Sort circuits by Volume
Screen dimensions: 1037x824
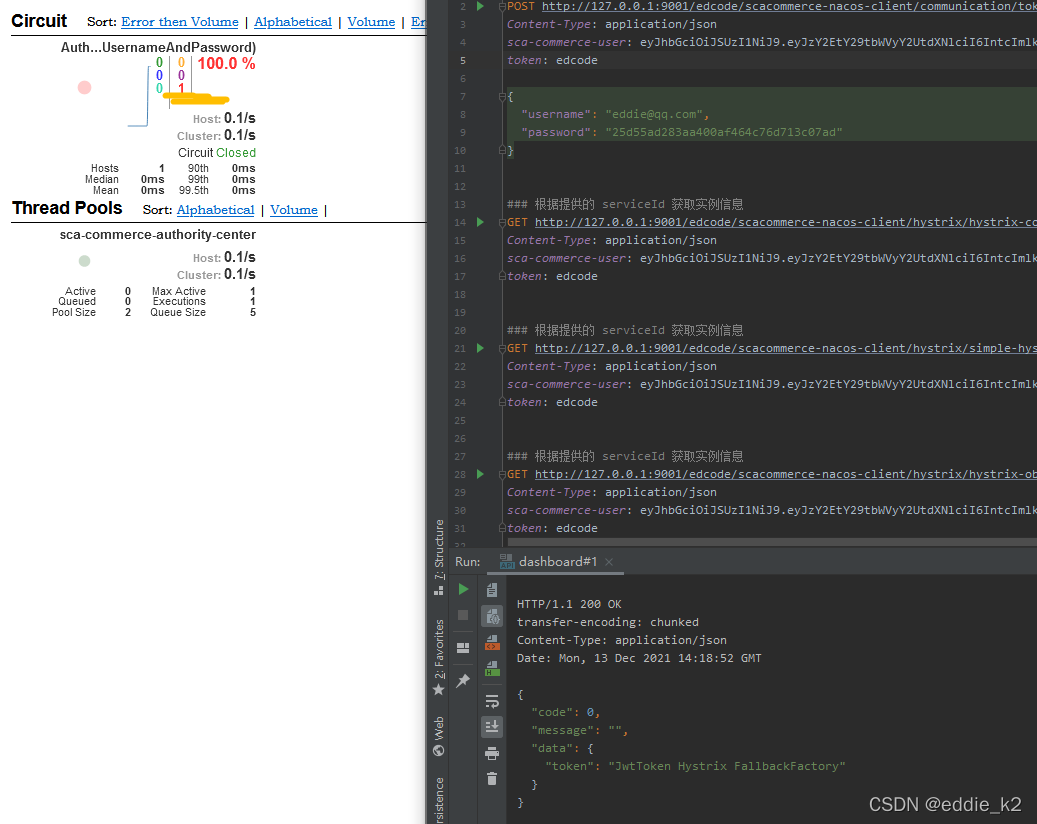tap(371, 22)
